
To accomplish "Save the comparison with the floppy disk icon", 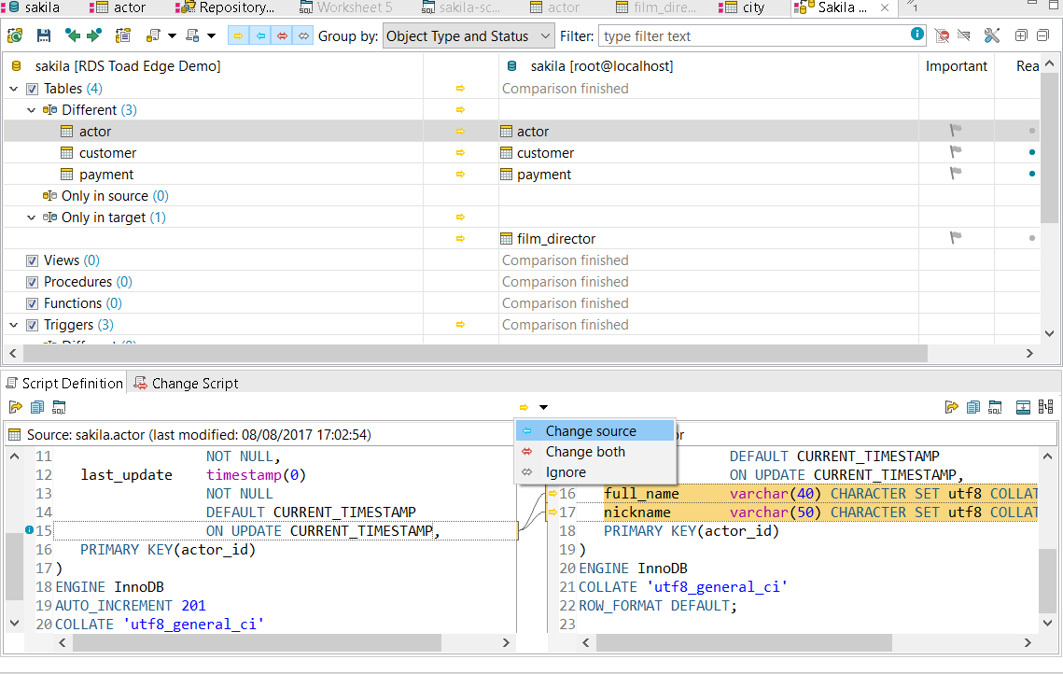I will click(43, 35).
